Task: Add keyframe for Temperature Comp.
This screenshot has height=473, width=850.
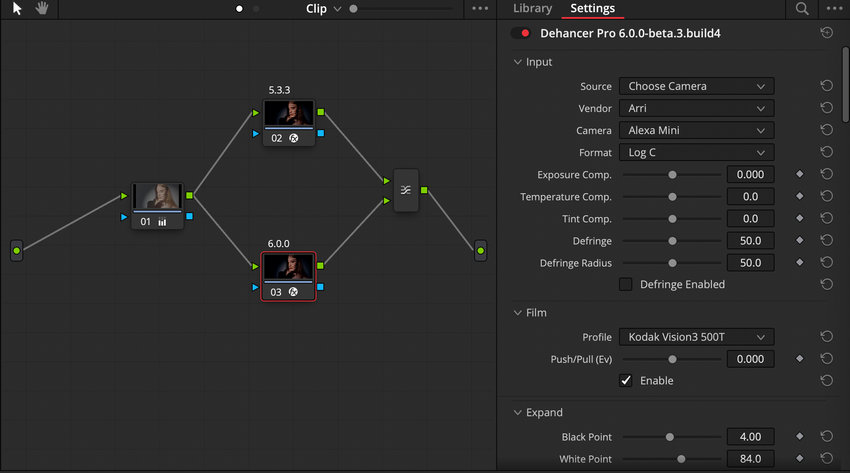Action: pyautogui.click(x=800, y=196)
